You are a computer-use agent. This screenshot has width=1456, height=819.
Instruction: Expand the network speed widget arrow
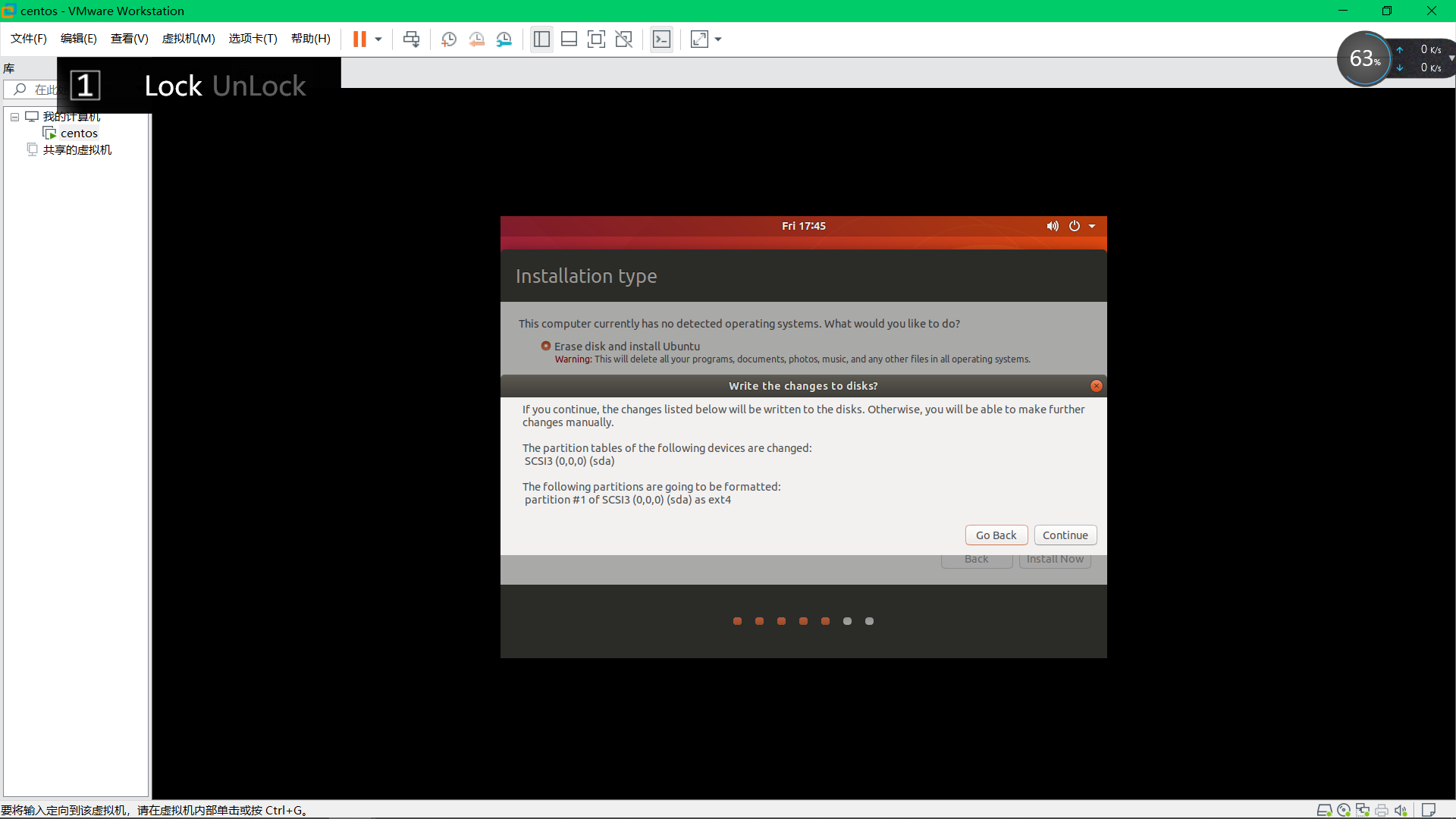[1451, 58]
